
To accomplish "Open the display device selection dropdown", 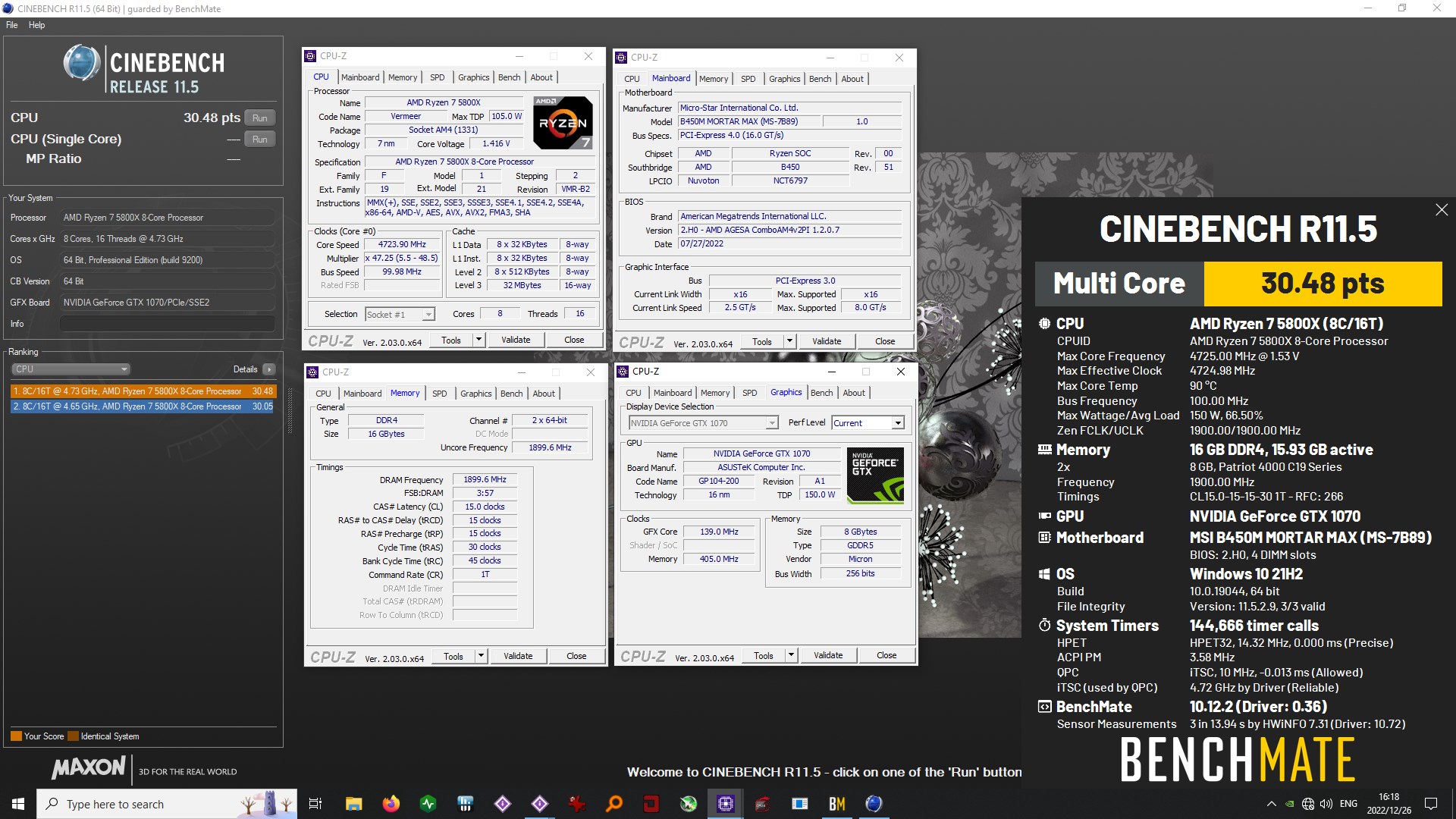I will [x=703, y=423].
